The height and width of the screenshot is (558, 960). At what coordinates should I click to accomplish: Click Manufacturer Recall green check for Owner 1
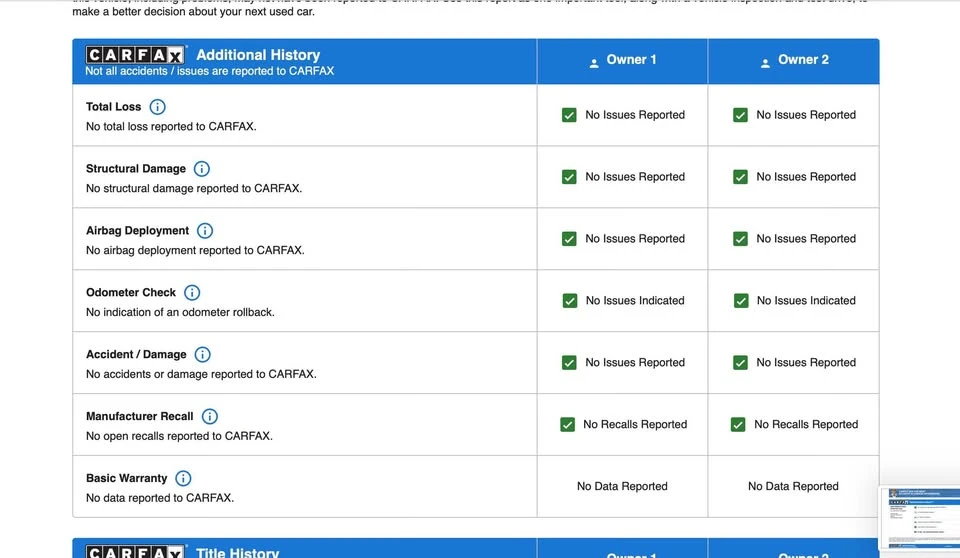click(x=568, y=424)
